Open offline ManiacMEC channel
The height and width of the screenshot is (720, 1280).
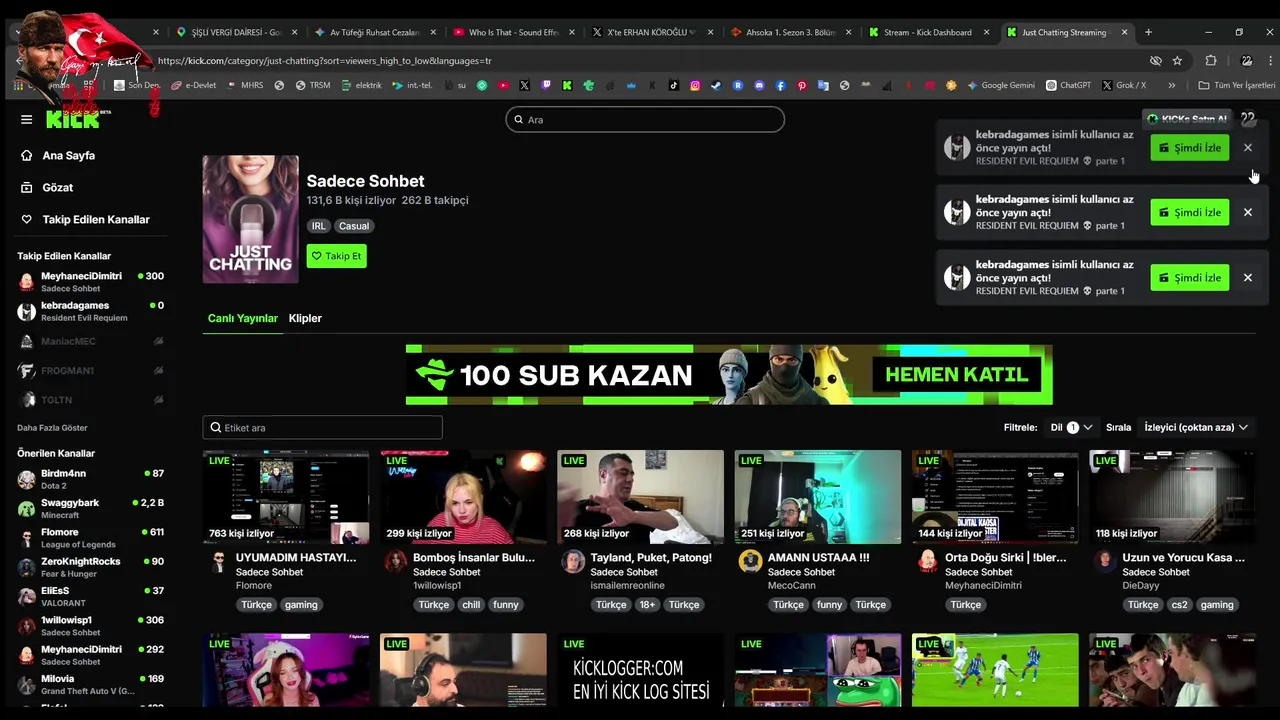90,341
